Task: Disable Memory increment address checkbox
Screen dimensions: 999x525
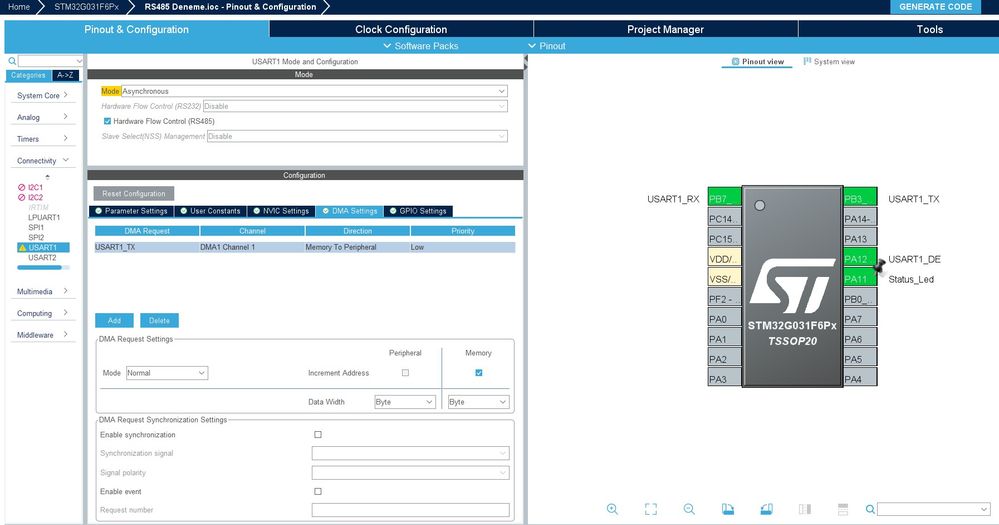Action: 478,373
